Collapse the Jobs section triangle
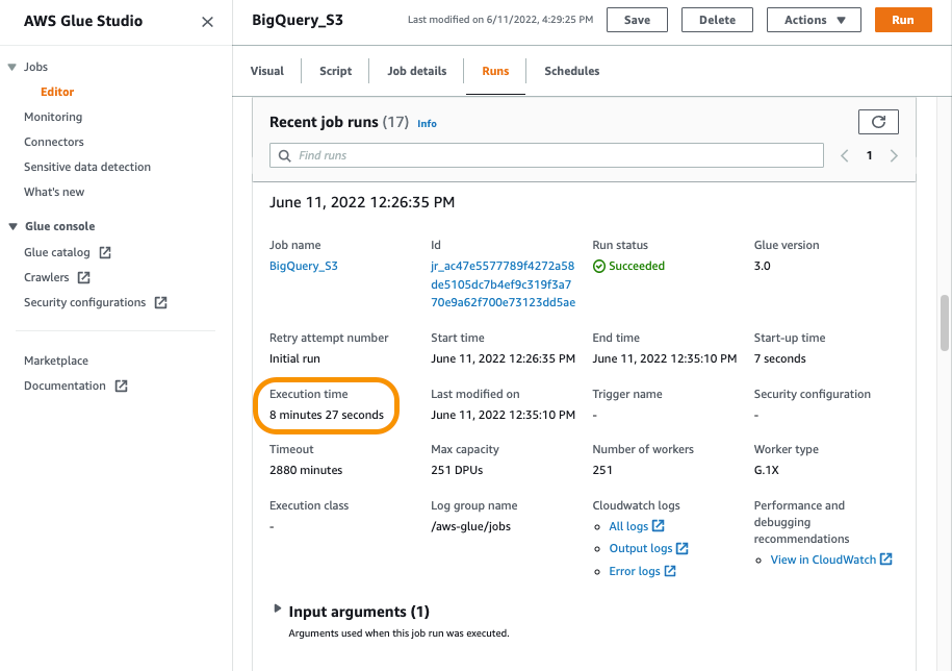 (x=12, y=67)
